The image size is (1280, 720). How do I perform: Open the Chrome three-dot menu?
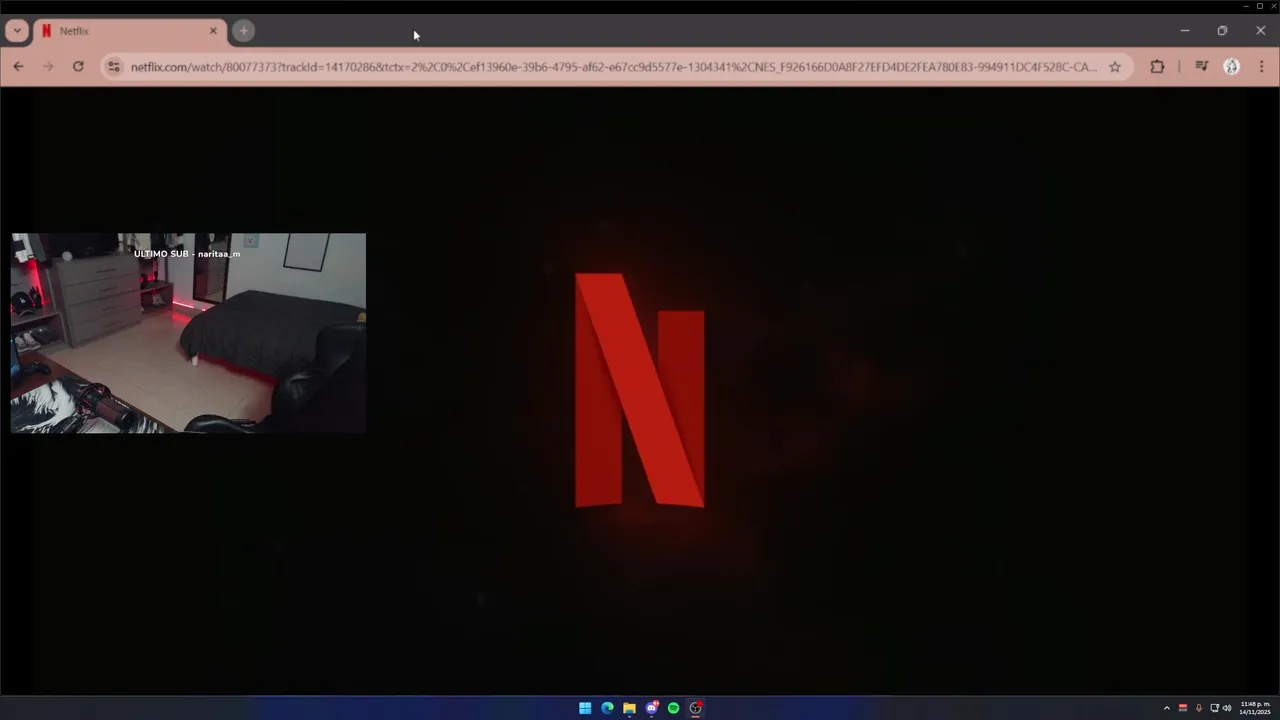coord(1261,67)
